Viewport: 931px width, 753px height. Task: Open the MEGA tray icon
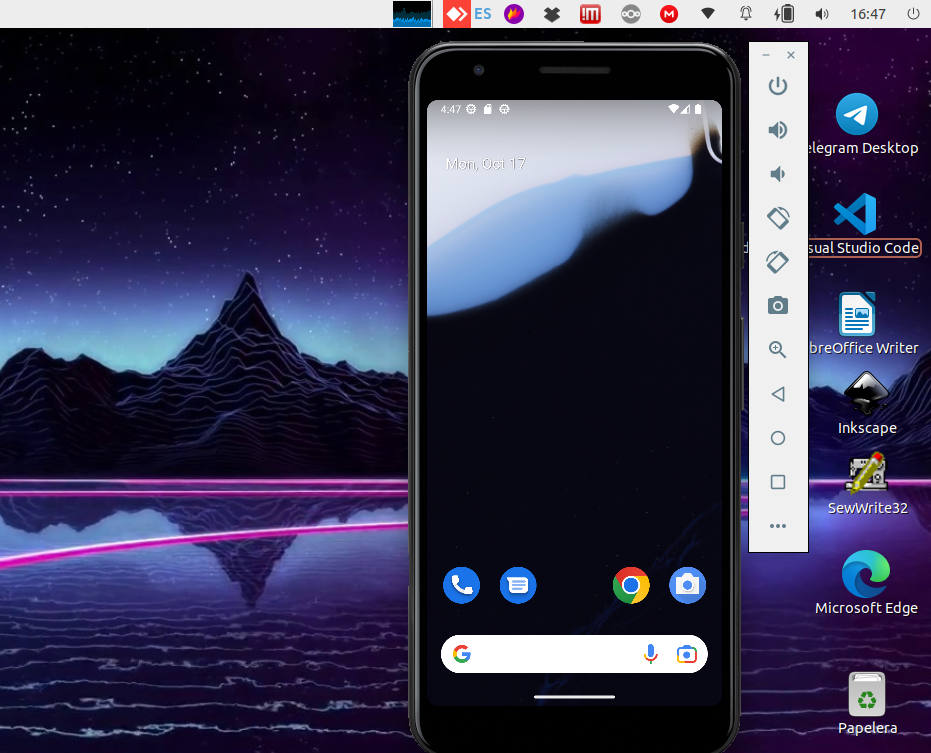tap(669, 14)
